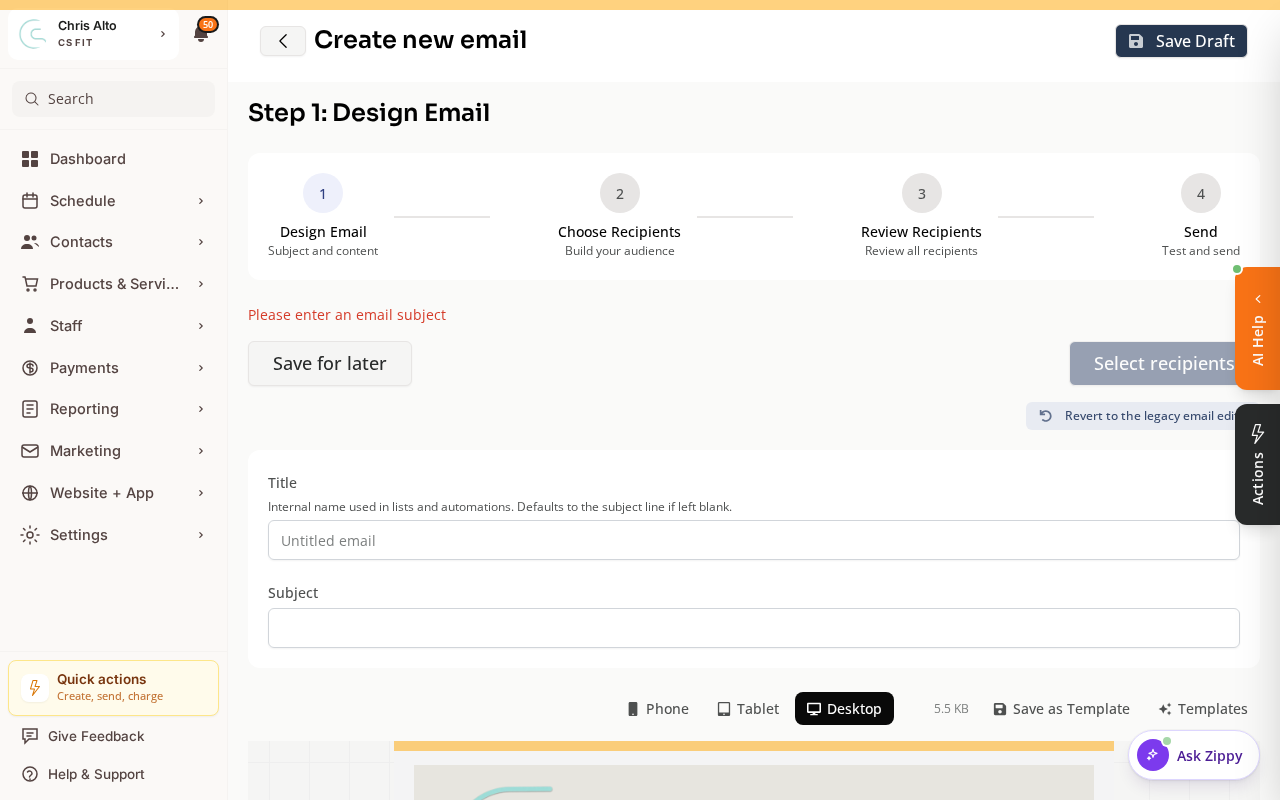Image resolution: width=1280 pixels, height=800 pixels.
Task: Click 'Please enter an email subject' message
Action: pos(347,315)
